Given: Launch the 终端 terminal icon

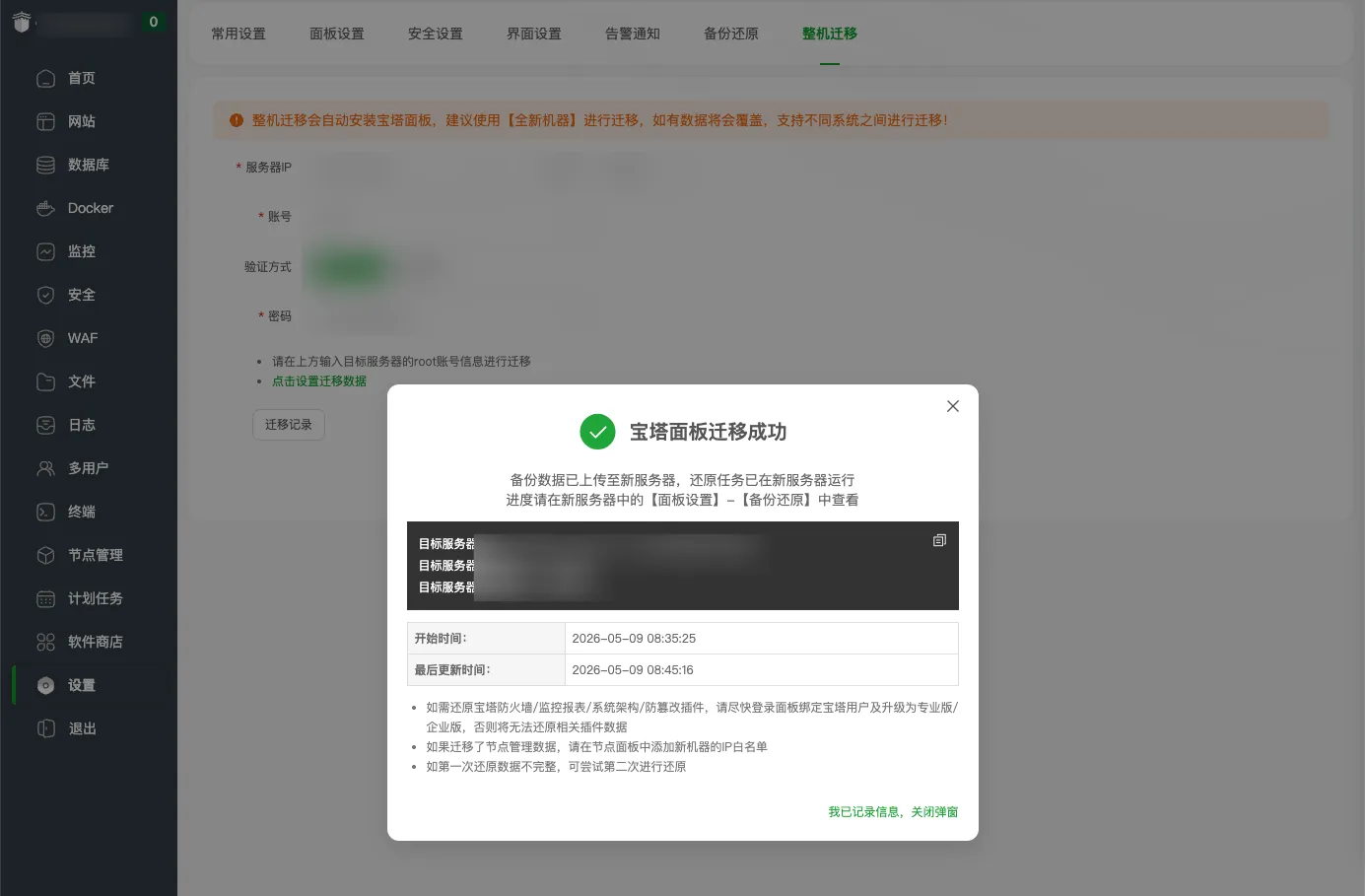Looking at the screenshot, I should pos(45,512).
